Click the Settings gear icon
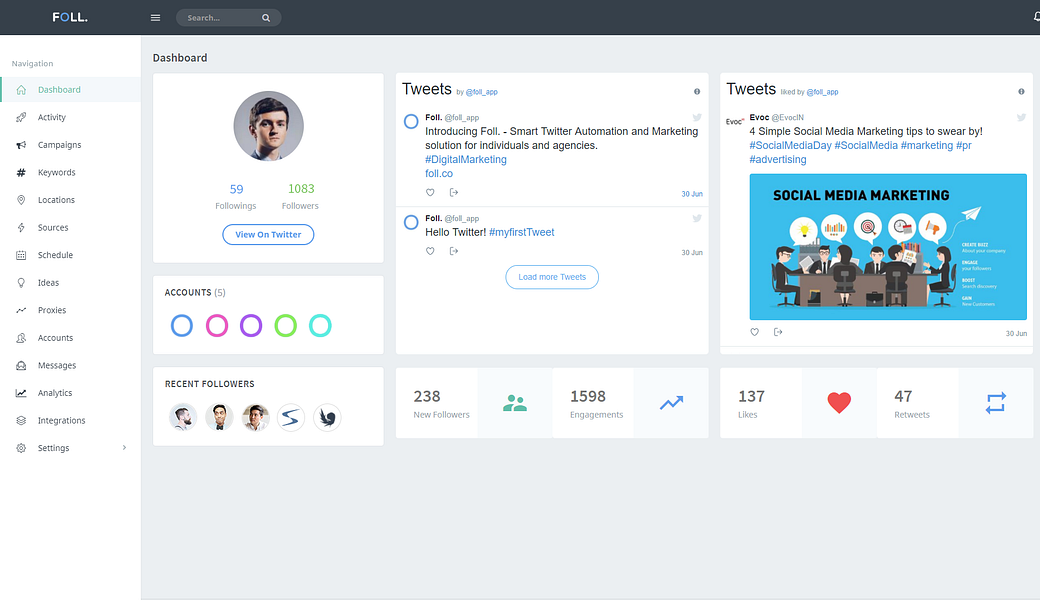1040x600 pixels. [21, 448]
